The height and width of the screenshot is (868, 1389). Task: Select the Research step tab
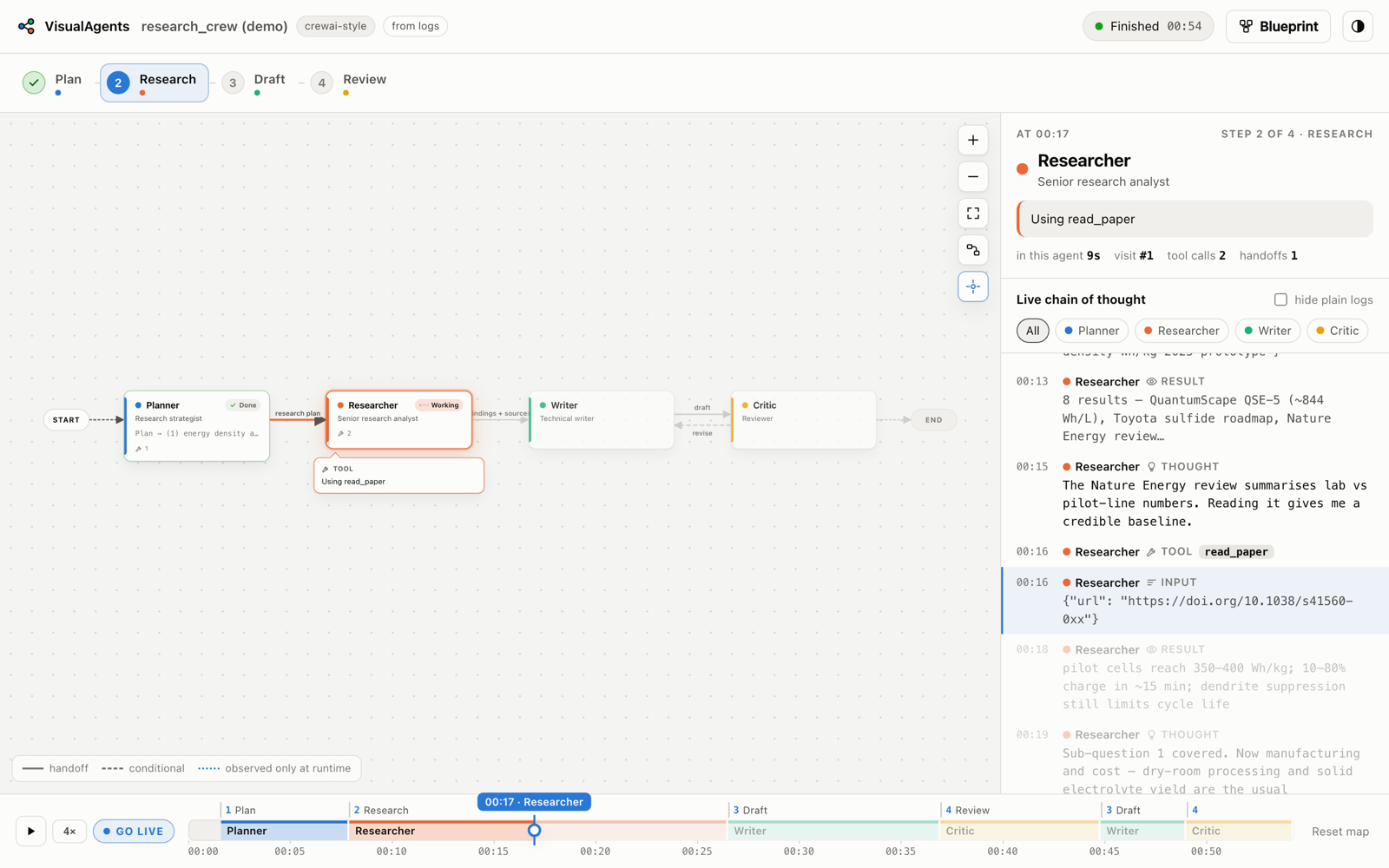click(x=155, y=82)
